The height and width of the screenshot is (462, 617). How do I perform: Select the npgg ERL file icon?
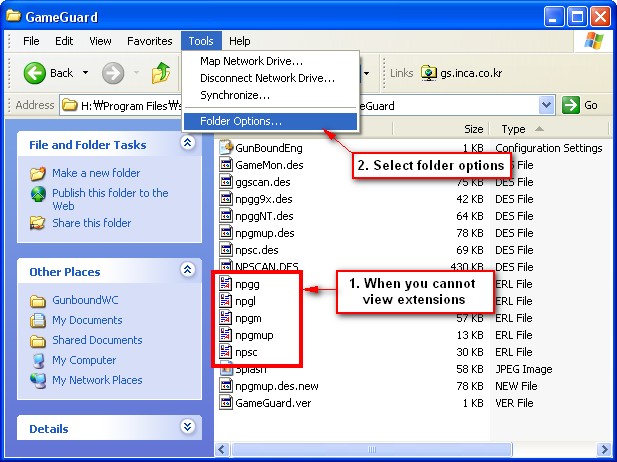pyautogui.click(x=226, y=284)
